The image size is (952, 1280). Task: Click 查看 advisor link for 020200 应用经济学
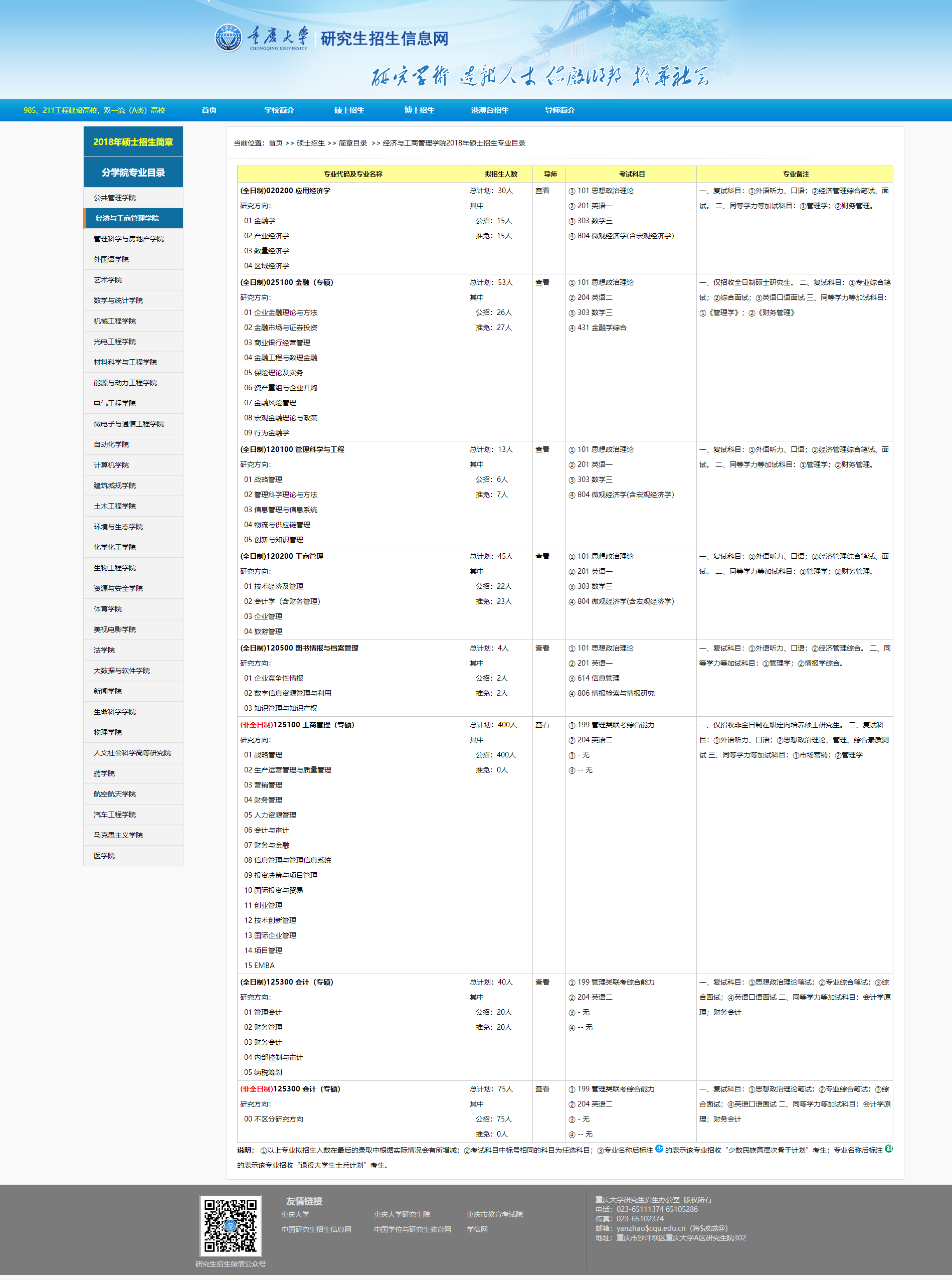tap(542, 191)
